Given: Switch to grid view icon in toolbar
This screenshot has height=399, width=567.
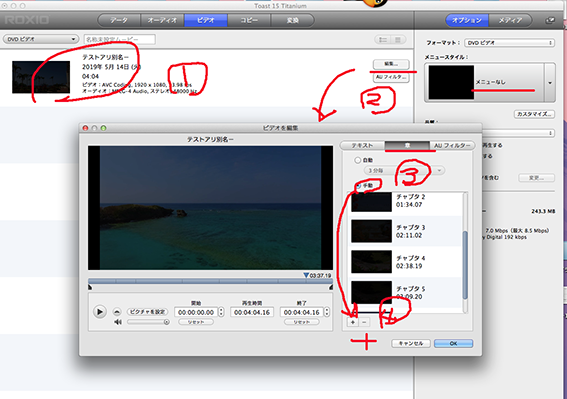Looking at the screenshot, I should coord(398,39).
